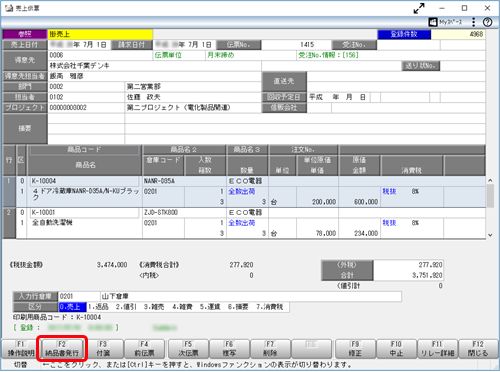
Task: Click scroll down arrow of item list
Action: click(x=490, y=235)
